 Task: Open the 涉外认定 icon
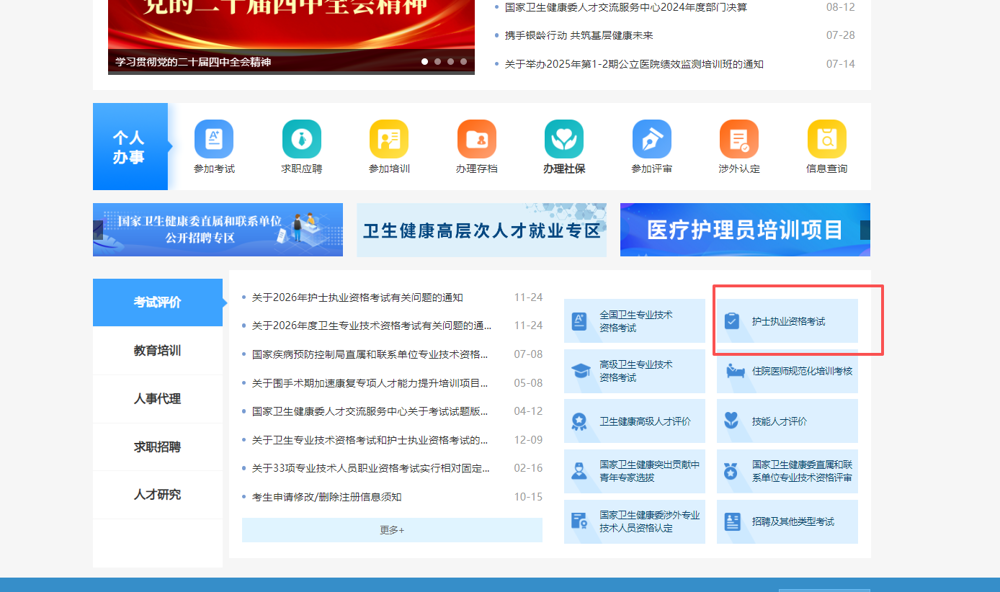pos(739,139)
